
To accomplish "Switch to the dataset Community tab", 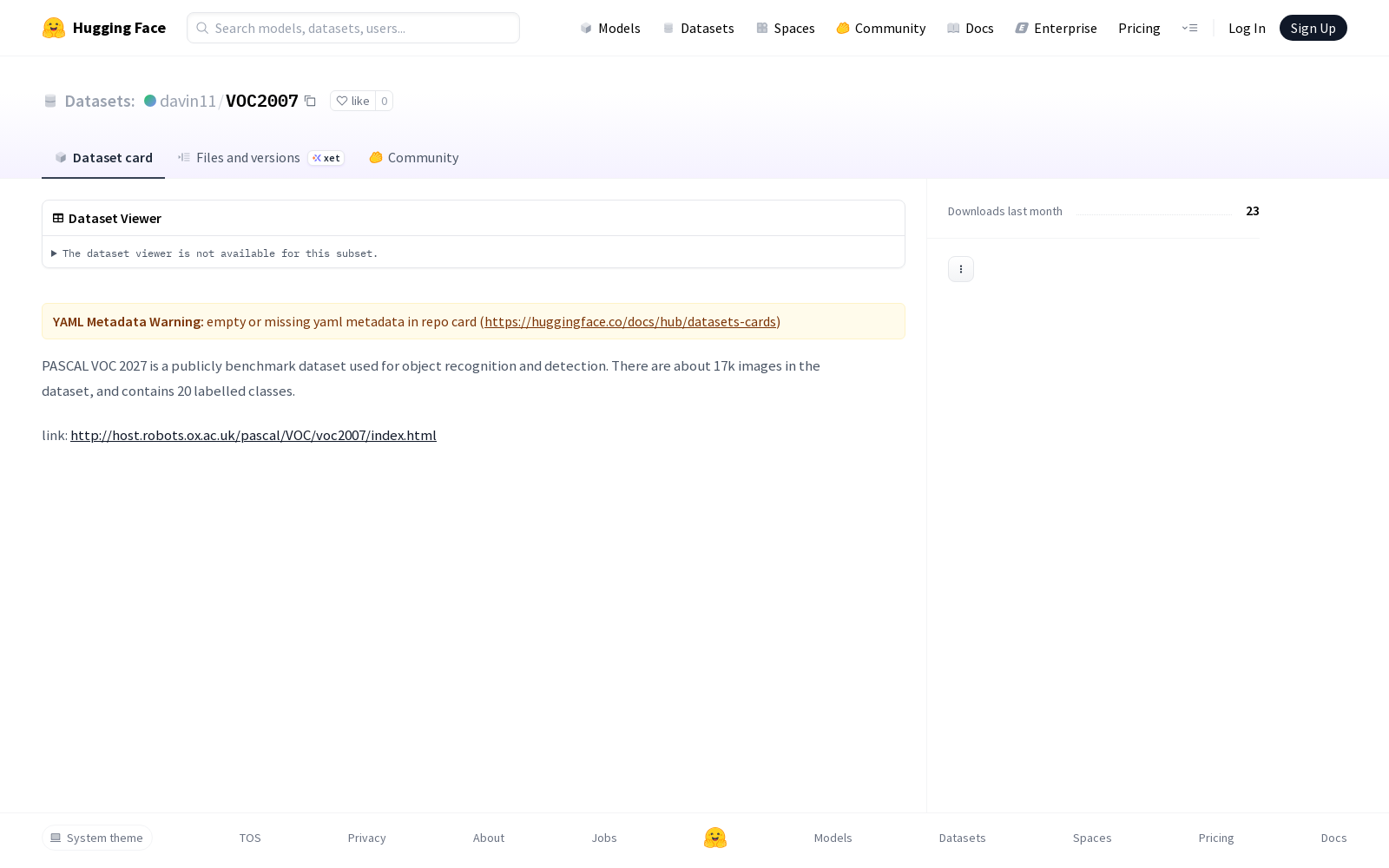I will 413,157.
